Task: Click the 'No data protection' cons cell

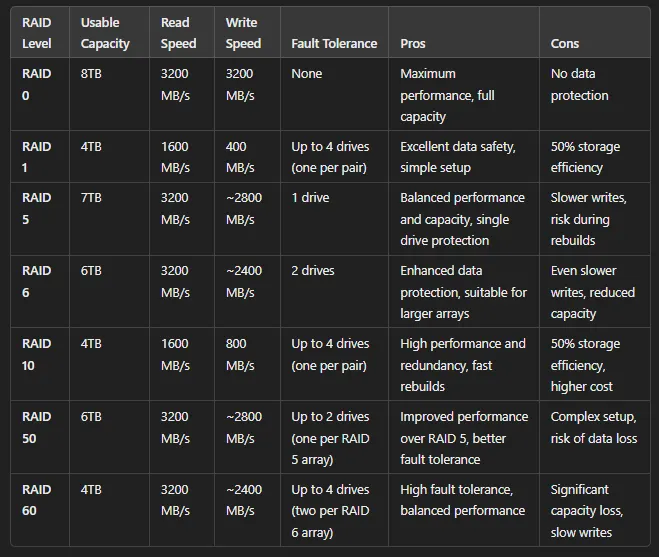Action: 580,84
